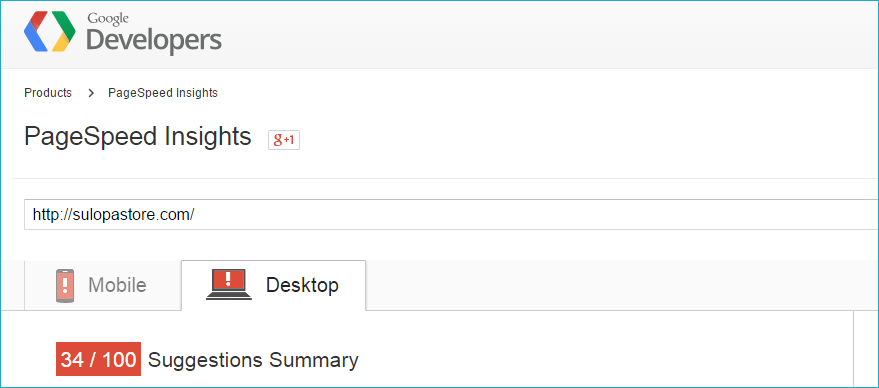Click the Google Developers chevron logo icon
This screenshot has width=879, height=388.
tap(50, 31)
